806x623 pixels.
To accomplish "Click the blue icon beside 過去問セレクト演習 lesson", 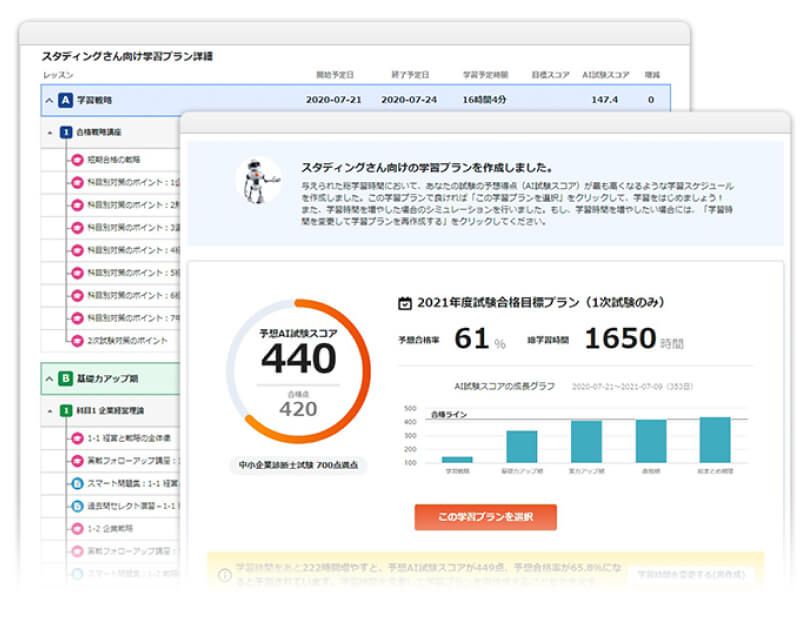I will coord(77,505).
